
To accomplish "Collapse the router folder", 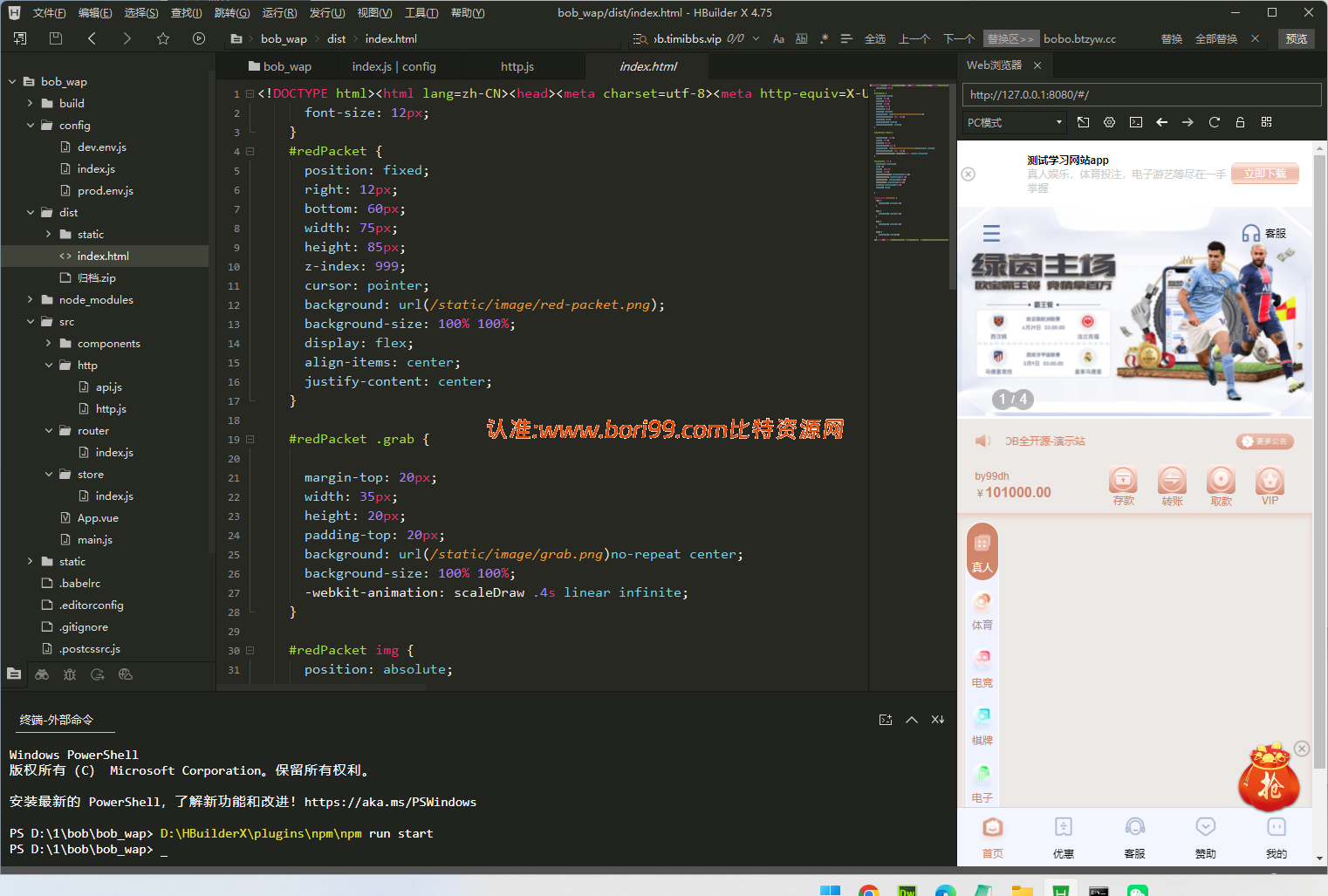I will click(49, 431).
